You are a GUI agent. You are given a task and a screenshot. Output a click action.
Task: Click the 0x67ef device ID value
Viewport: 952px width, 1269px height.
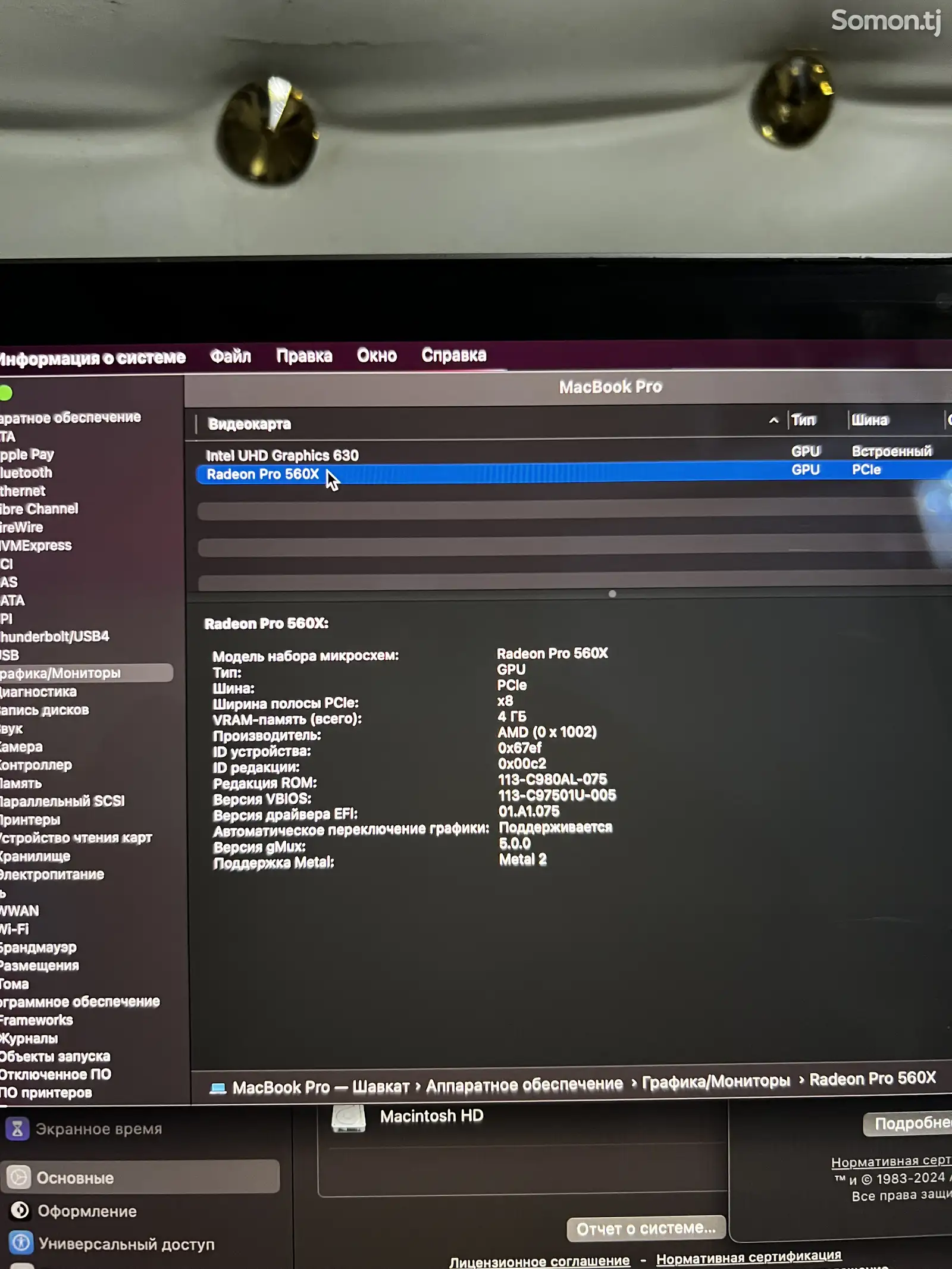point(519,748)
